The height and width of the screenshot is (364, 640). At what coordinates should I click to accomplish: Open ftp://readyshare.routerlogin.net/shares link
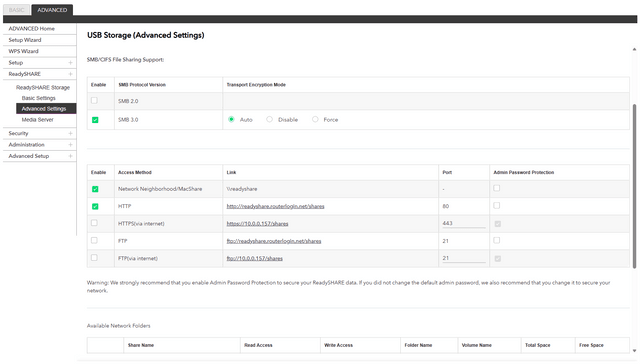tap(274, 241)
